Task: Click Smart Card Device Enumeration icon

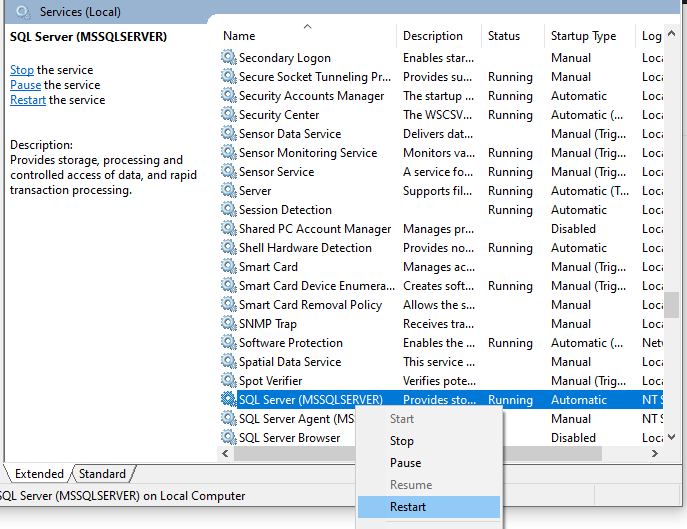Action: 228,285
